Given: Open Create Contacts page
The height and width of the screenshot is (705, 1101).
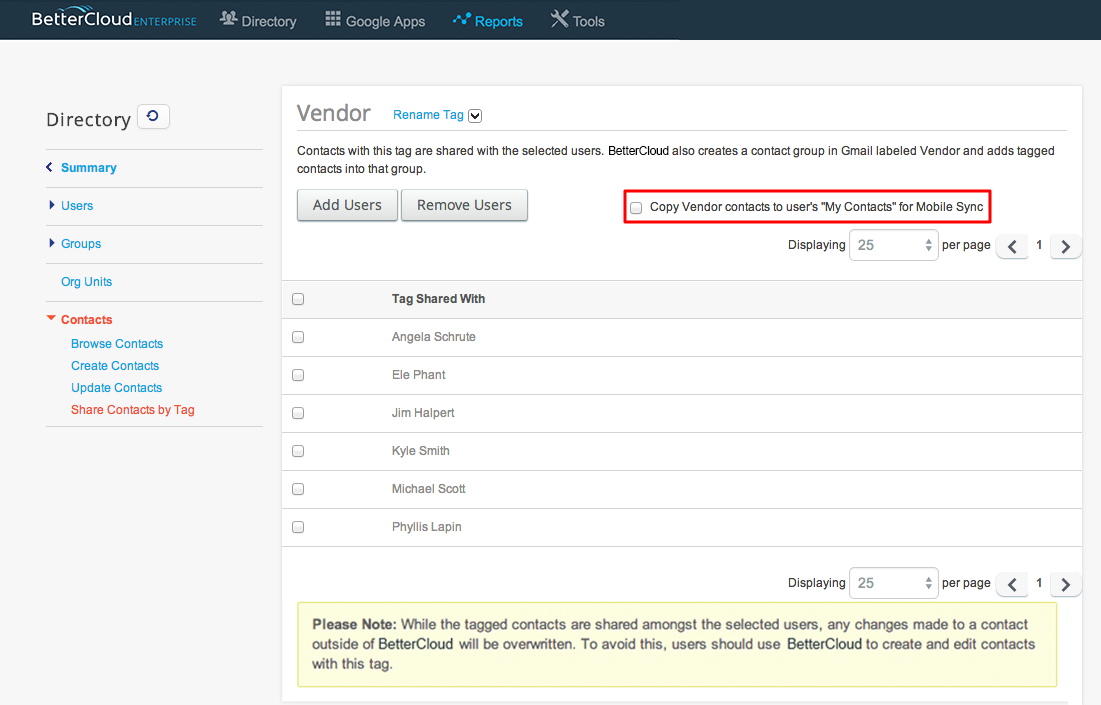Looking at the screenshot, I should [115, 366].
